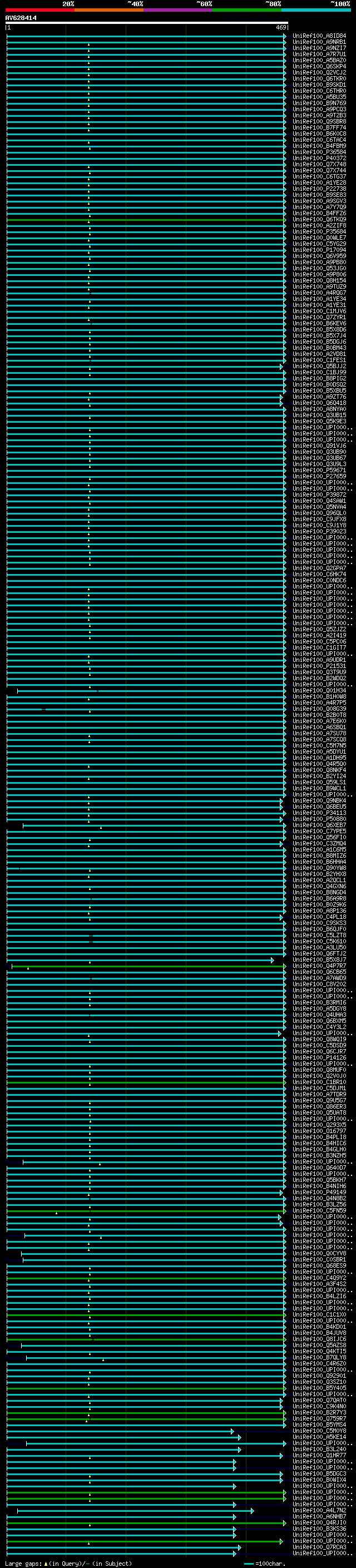Select the UniRef100_P59671 label
This screenshot has height=1568, width=356.
[x=319, y=470]
